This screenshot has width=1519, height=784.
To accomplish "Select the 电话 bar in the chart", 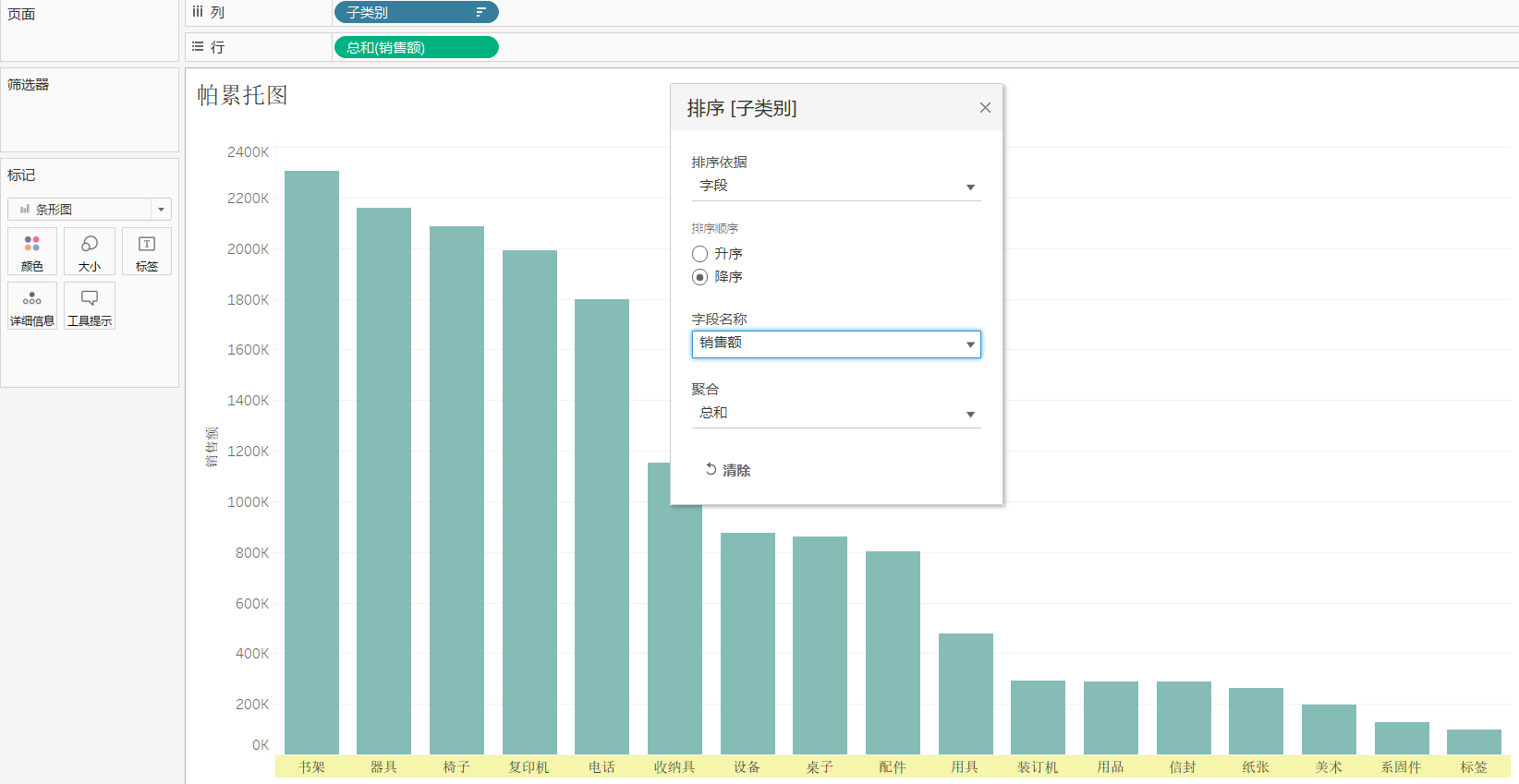I will 602,526.
